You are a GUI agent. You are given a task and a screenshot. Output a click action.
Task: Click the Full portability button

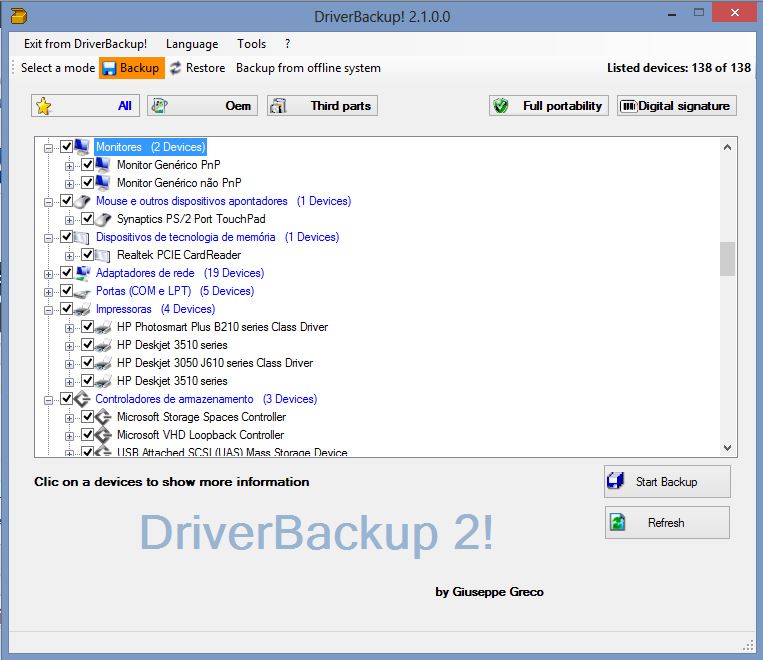[549, 106]
